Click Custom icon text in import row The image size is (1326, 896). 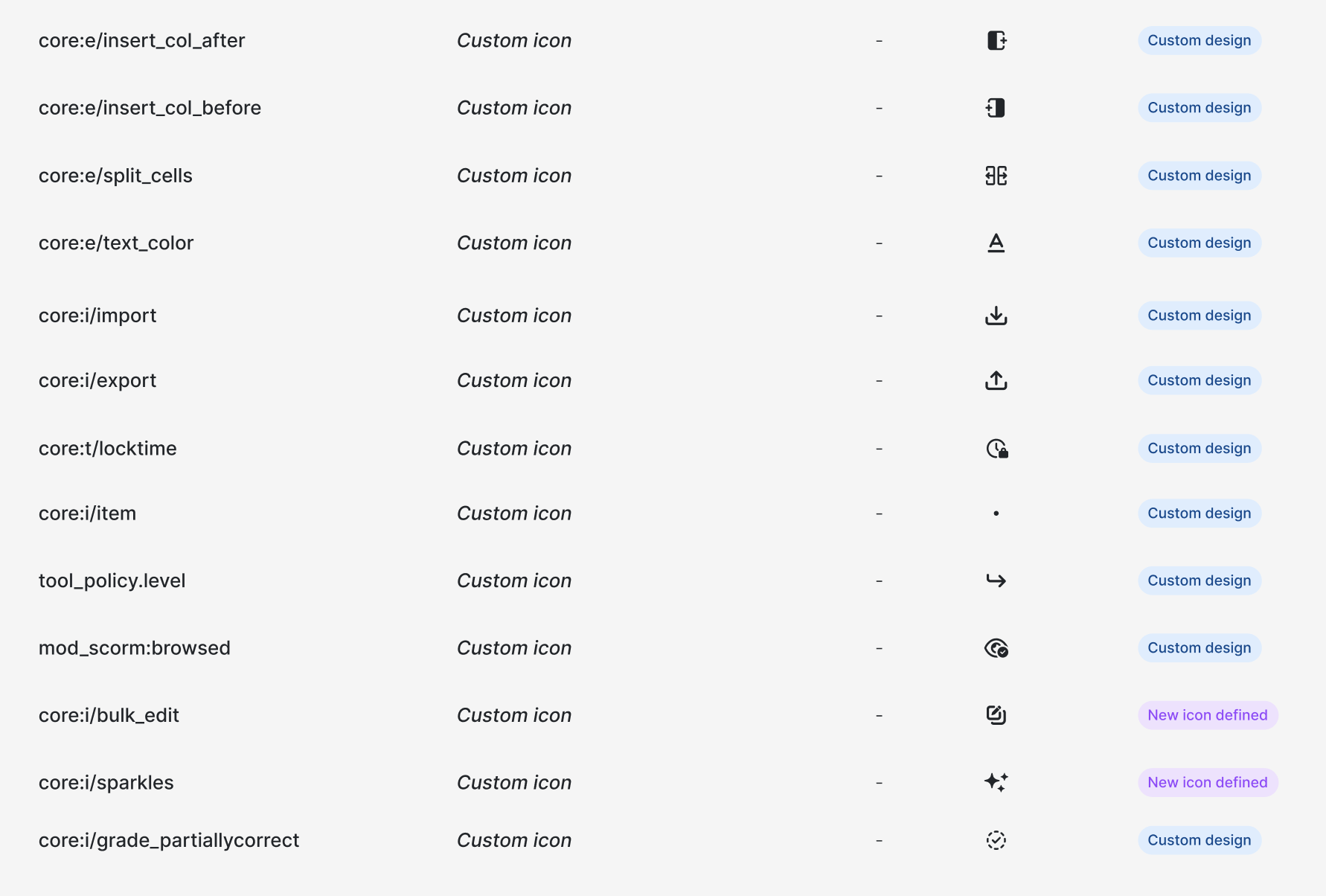coord(514,316)
